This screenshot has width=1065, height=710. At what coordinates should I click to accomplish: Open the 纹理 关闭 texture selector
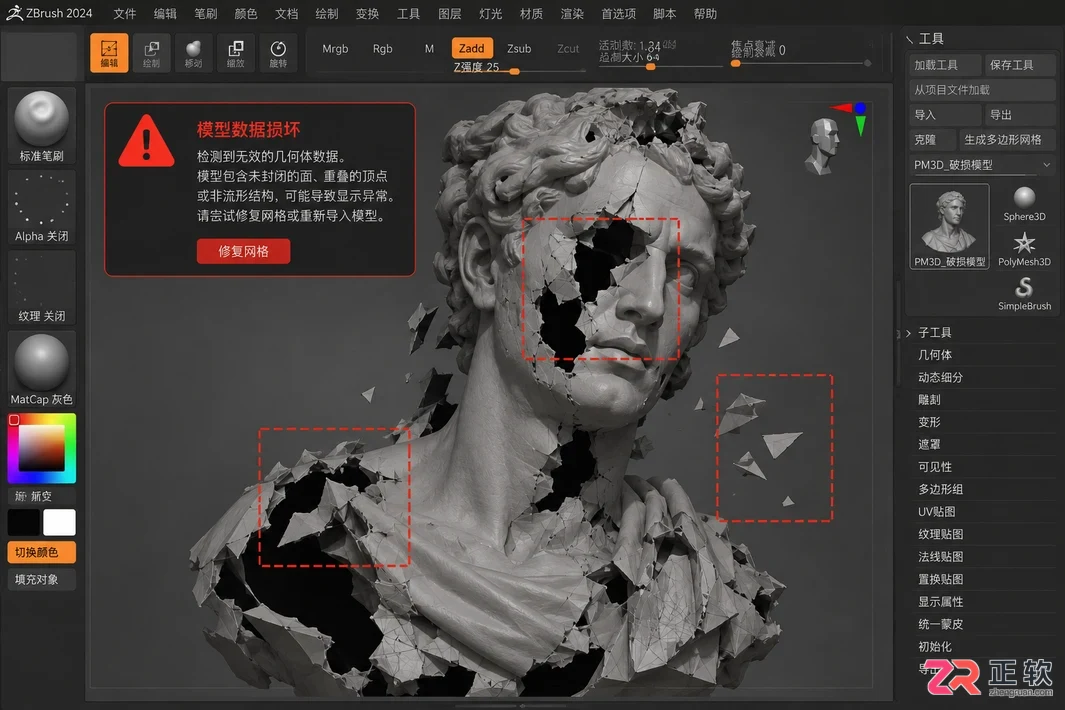click(41, 287)
